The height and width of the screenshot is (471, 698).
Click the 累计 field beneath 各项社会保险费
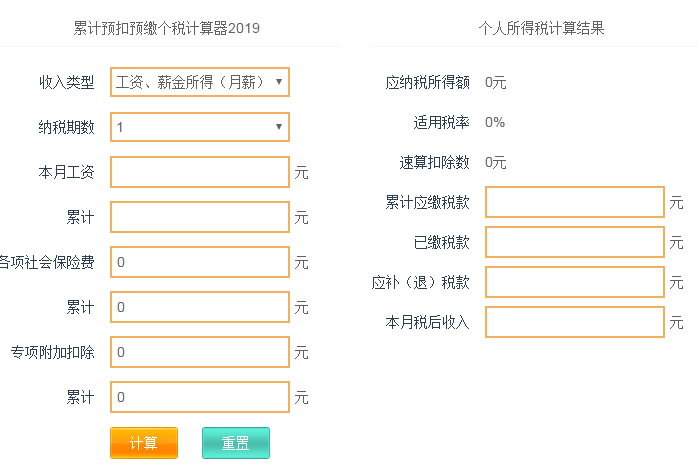200,307
